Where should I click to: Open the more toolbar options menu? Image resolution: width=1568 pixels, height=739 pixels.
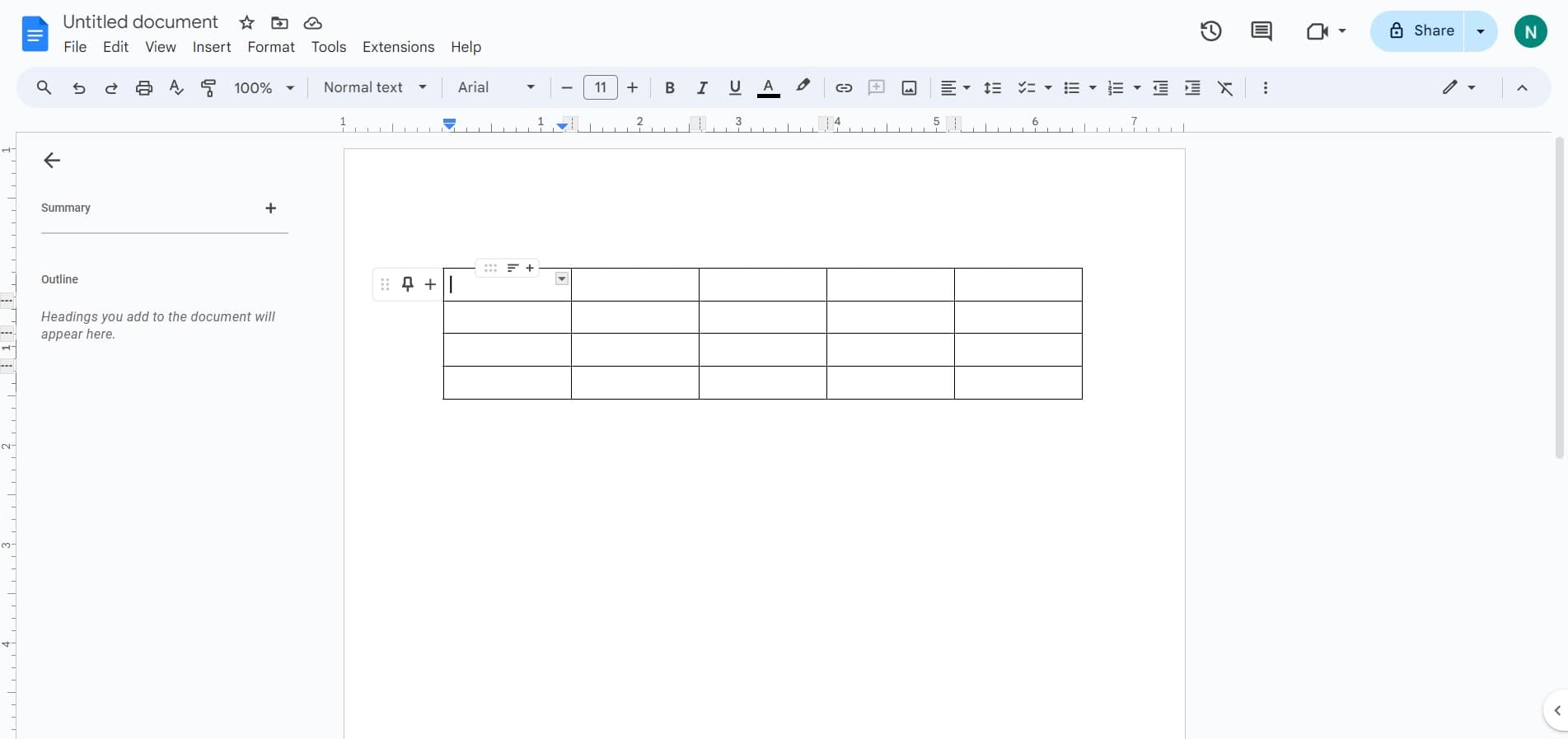pyautogui.click(x=1266, y=88)
